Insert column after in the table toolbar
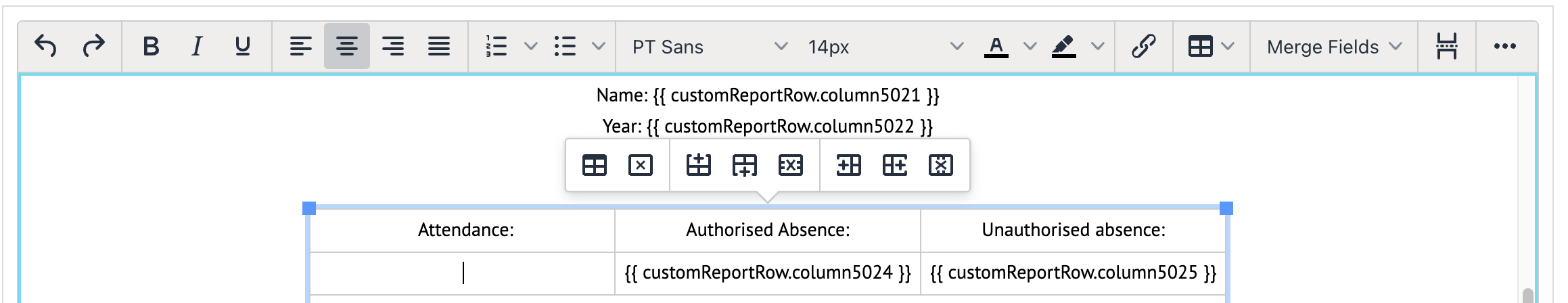The width and height of the screenshot is (1568, 303). (x=894, y=165)
